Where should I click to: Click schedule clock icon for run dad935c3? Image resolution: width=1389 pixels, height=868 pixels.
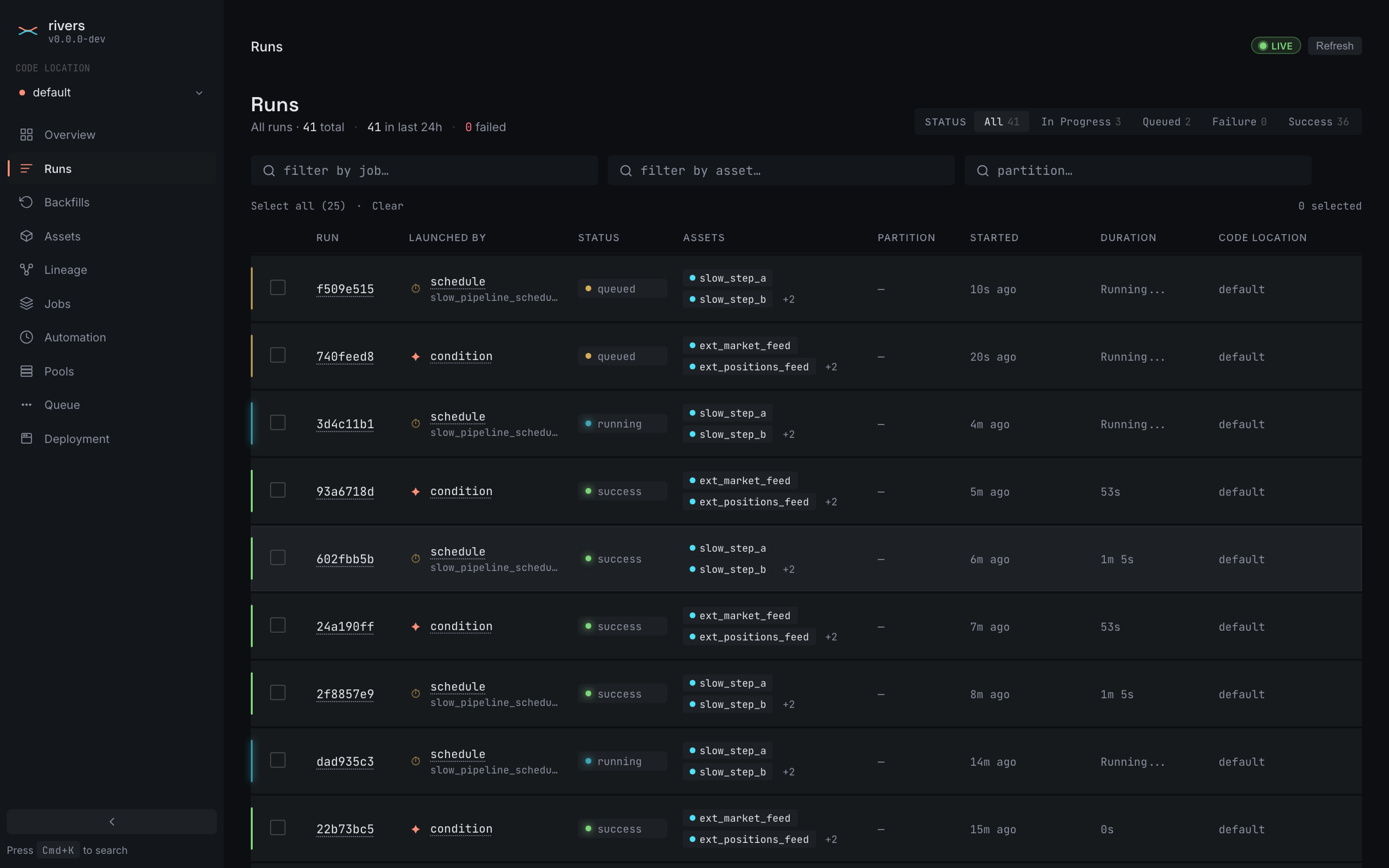[x=416, y=761]
